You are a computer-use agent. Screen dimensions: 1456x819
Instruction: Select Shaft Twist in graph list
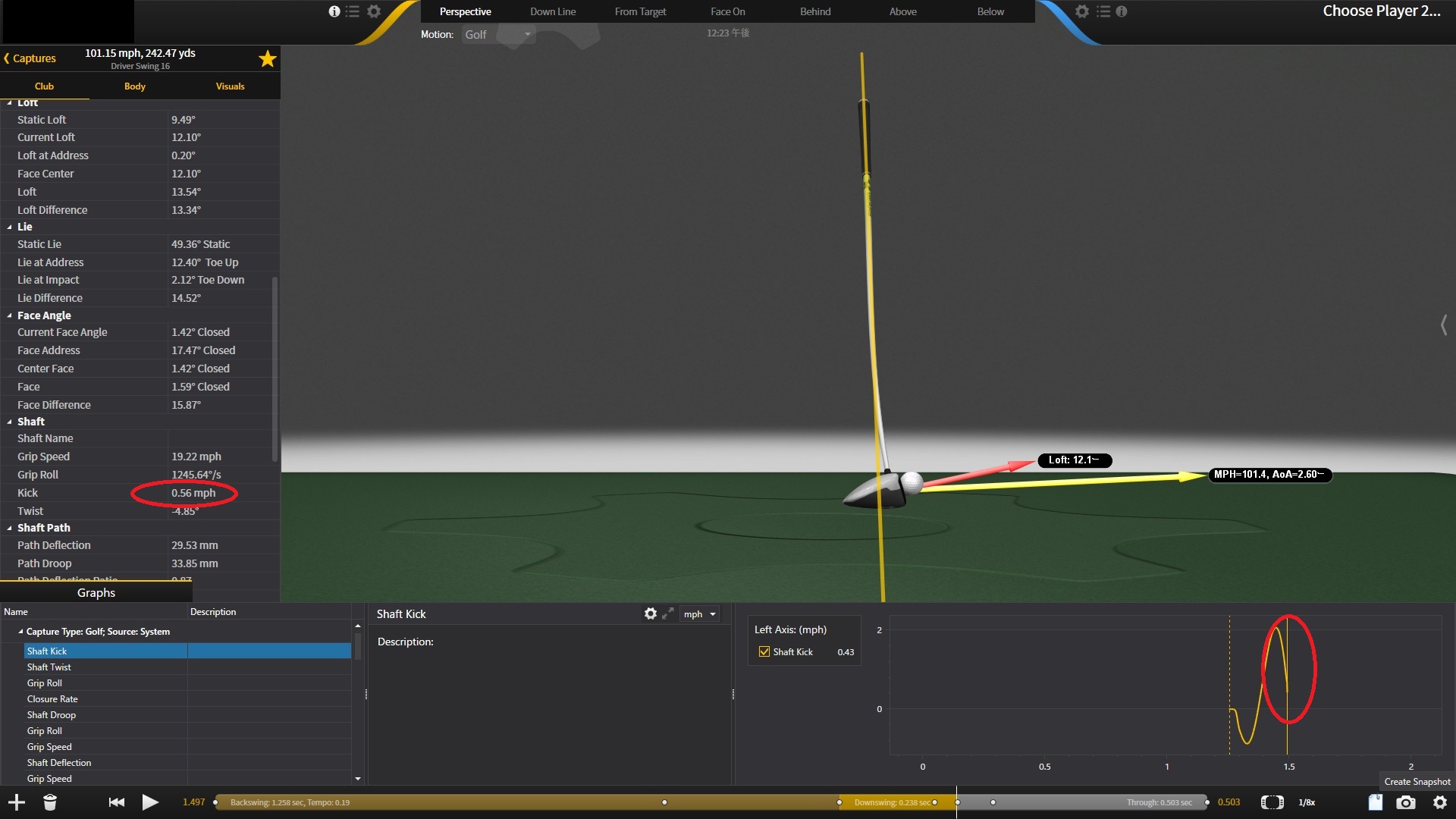(x=49, y=667)
